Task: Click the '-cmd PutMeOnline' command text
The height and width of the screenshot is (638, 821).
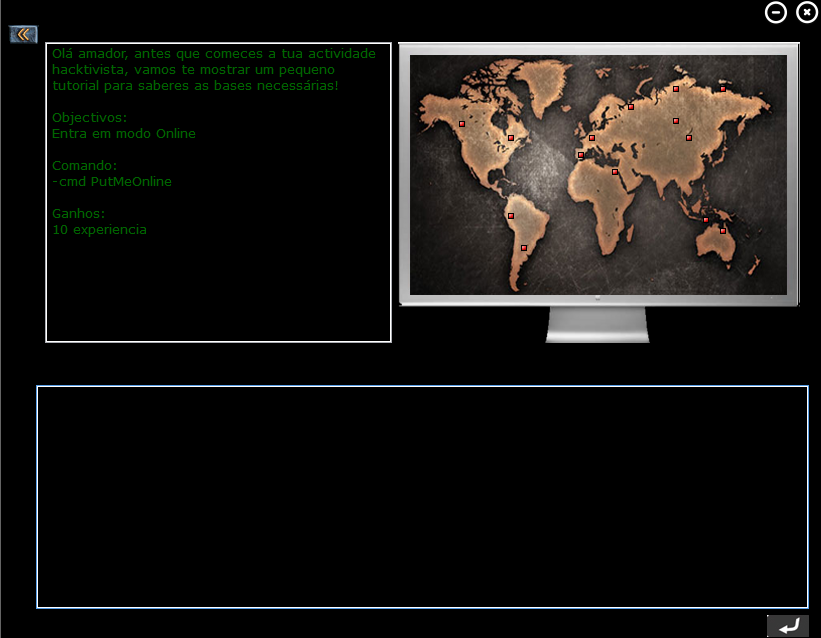Action: click(x=112, y=182)
